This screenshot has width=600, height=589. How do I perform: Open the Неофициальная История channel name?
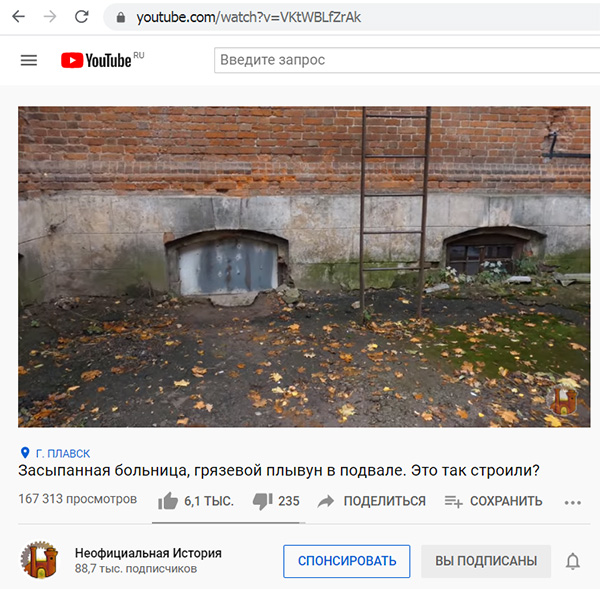pos(148,553)
